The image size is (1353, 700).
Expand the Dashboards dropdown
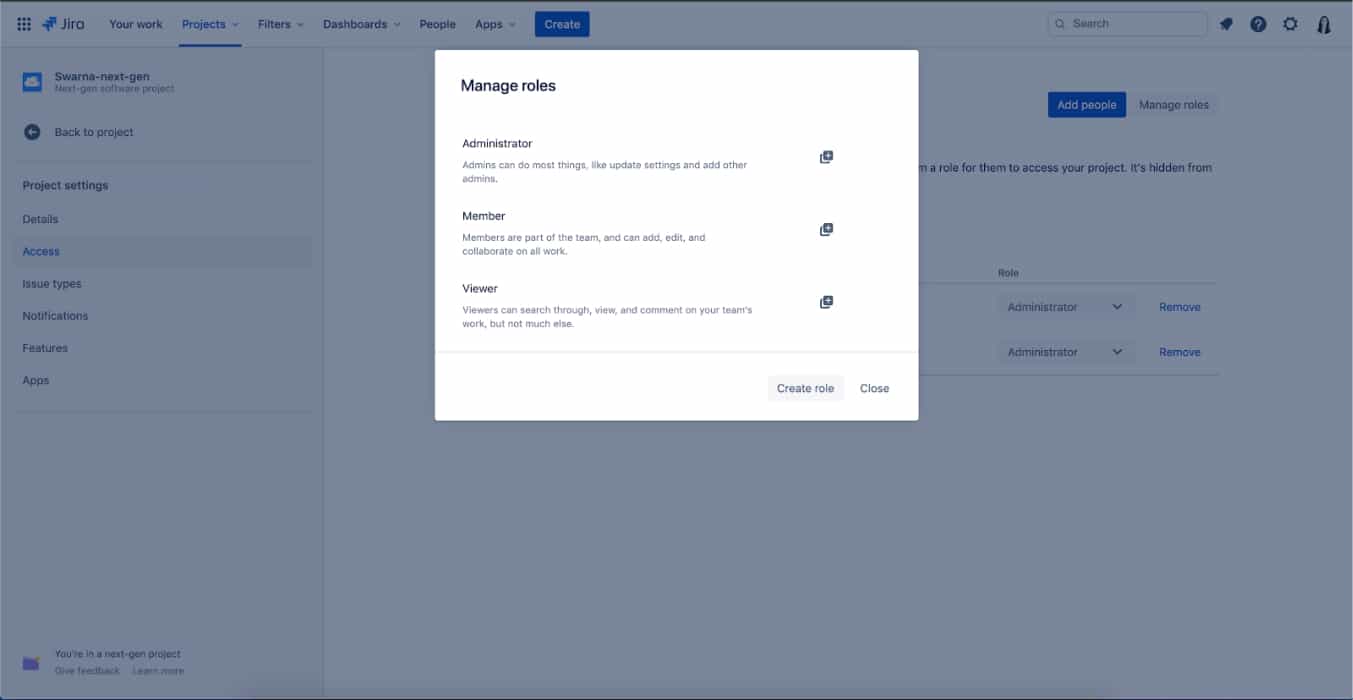pos(362,24)
